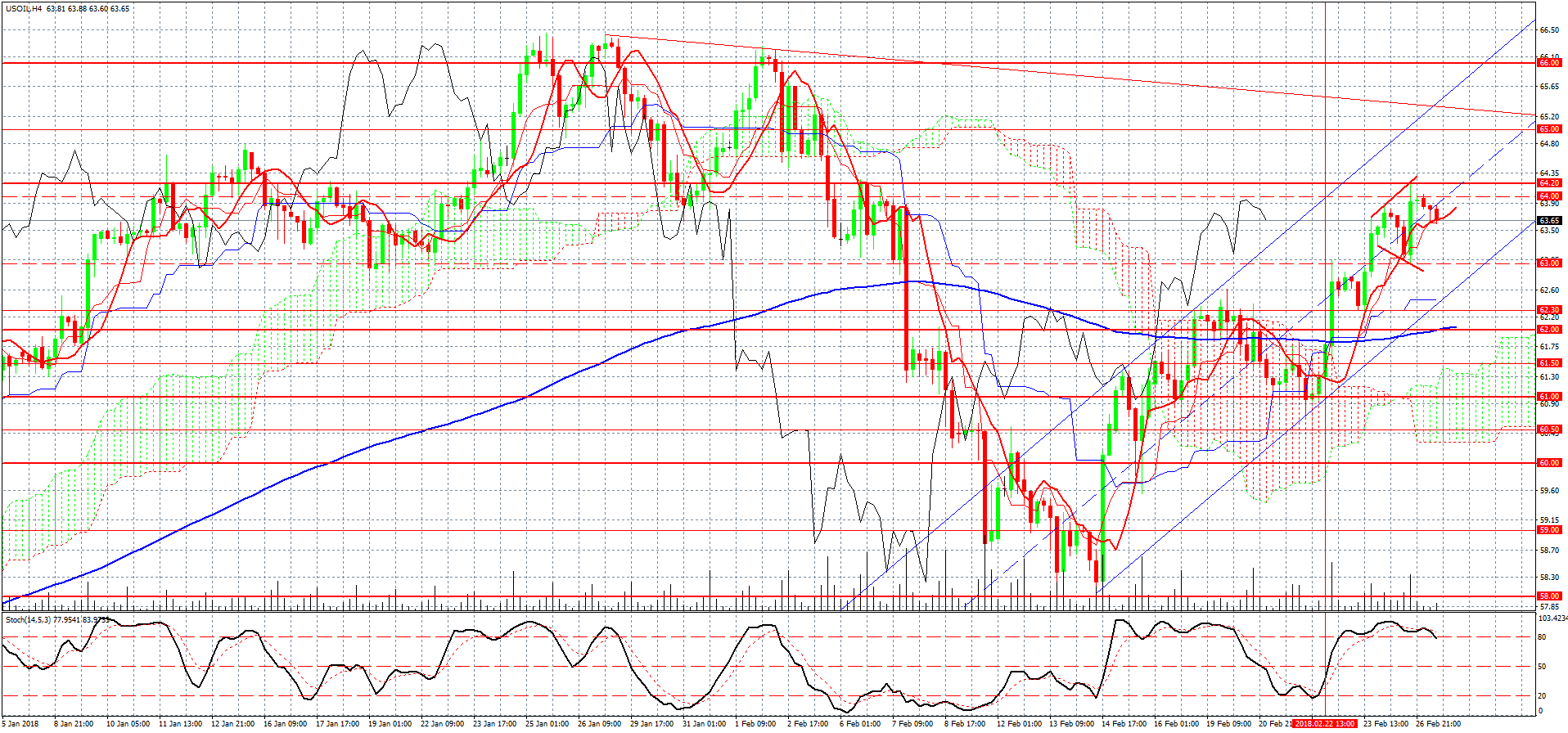Click the 64.80 price axis label
1568x733 pixels.
[1549, 144]
